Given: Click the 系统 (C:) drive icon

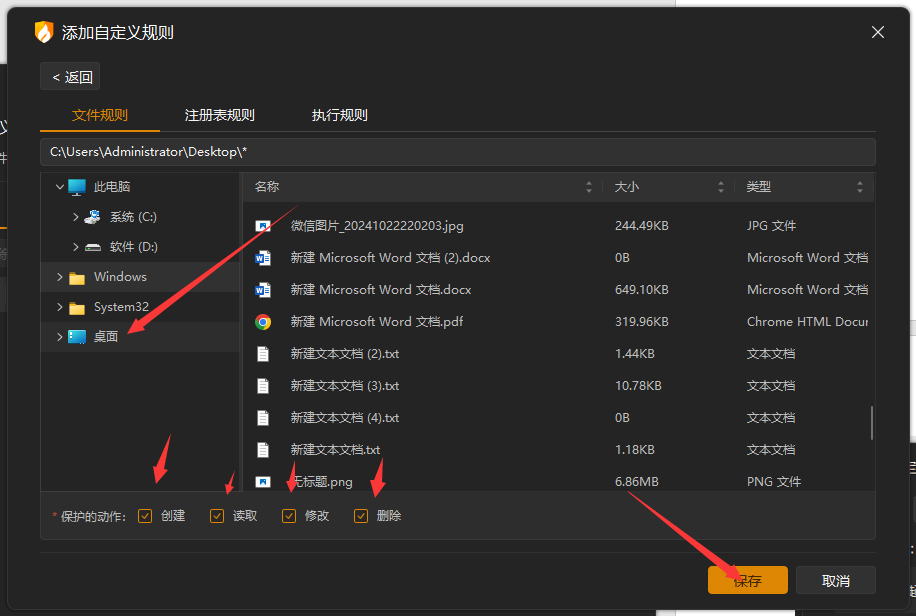Looking at the screenshot, I should coord(93,217).
